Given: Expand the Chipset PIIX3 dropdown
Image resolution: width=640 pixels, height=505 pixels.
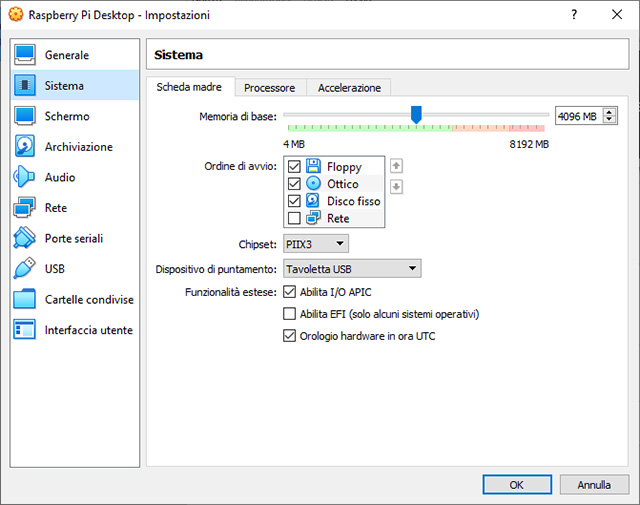Looking at the screenshot, I should pos(314,243).
